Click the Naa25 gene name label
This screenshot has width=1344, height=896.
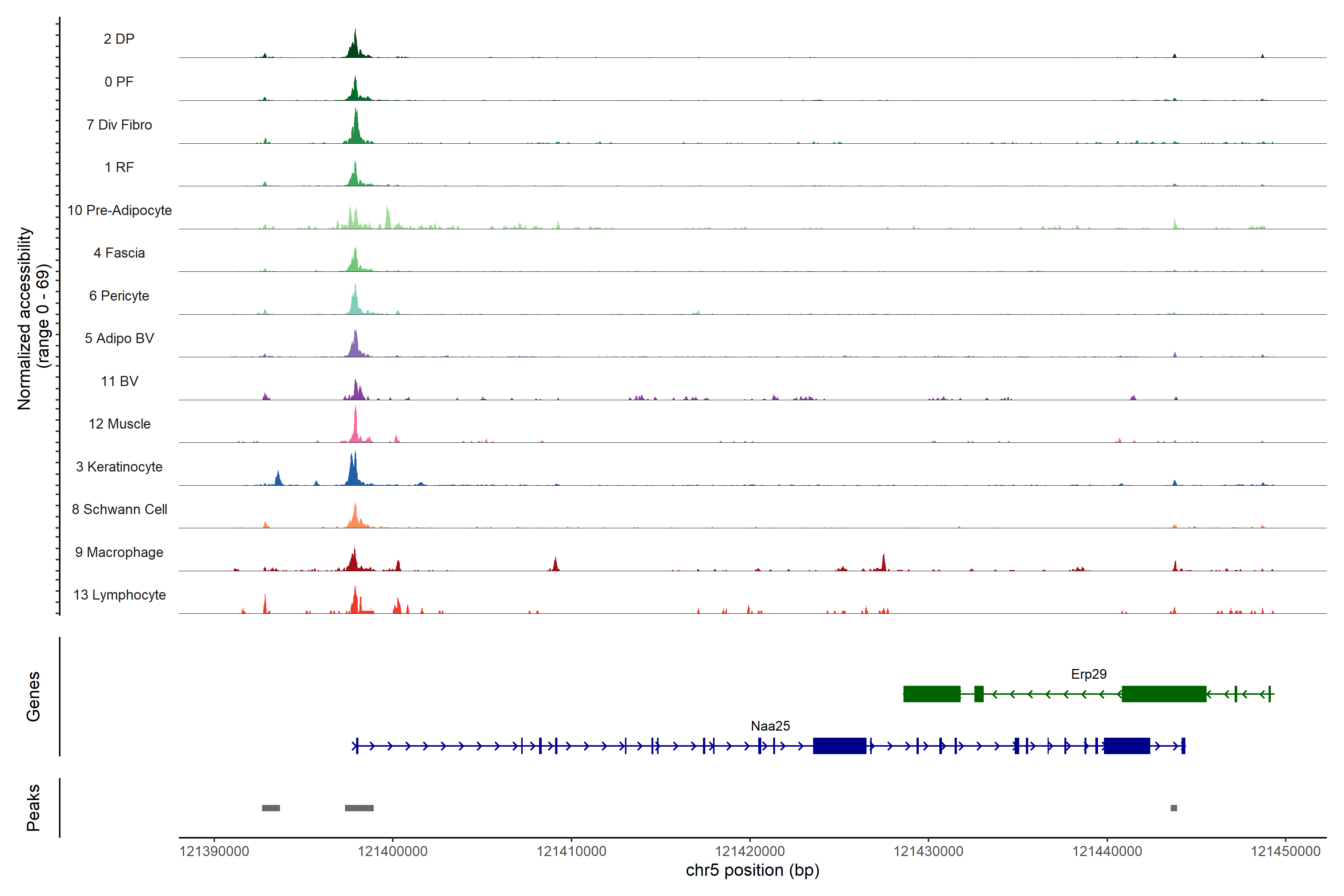point(770,726)
